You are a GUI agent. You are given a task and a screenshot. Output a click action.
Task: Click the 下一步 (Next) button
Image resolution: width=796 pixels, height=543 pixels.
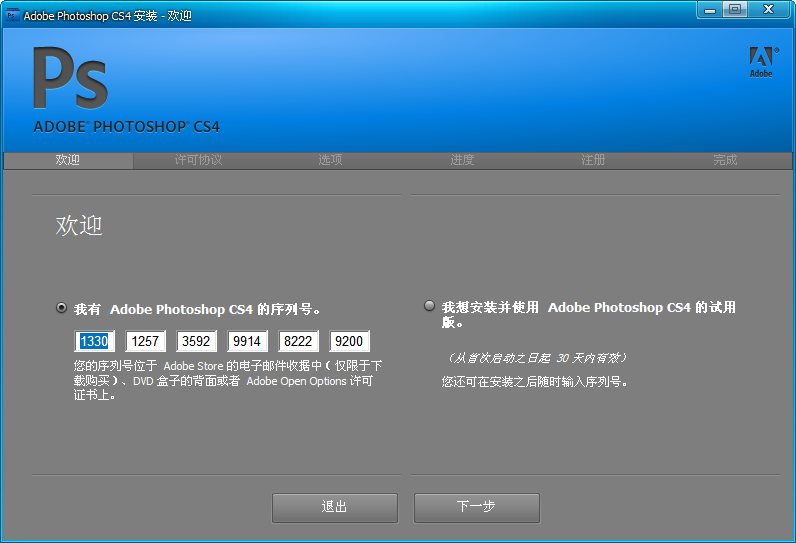[x=477, y=507]
